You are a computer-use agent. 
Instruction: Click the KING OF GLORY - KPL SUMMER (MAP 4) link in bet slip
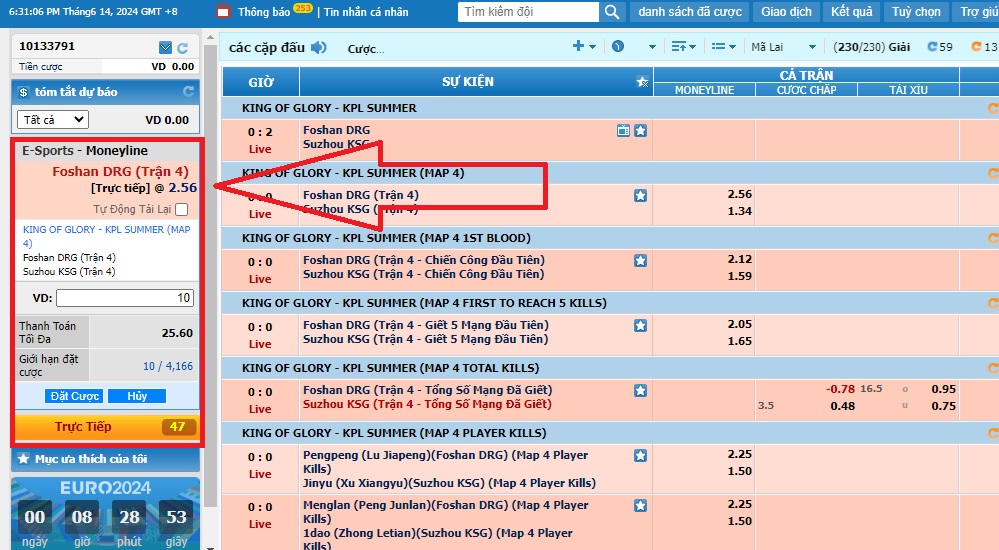pyautogui.click(x=106, y=236)
